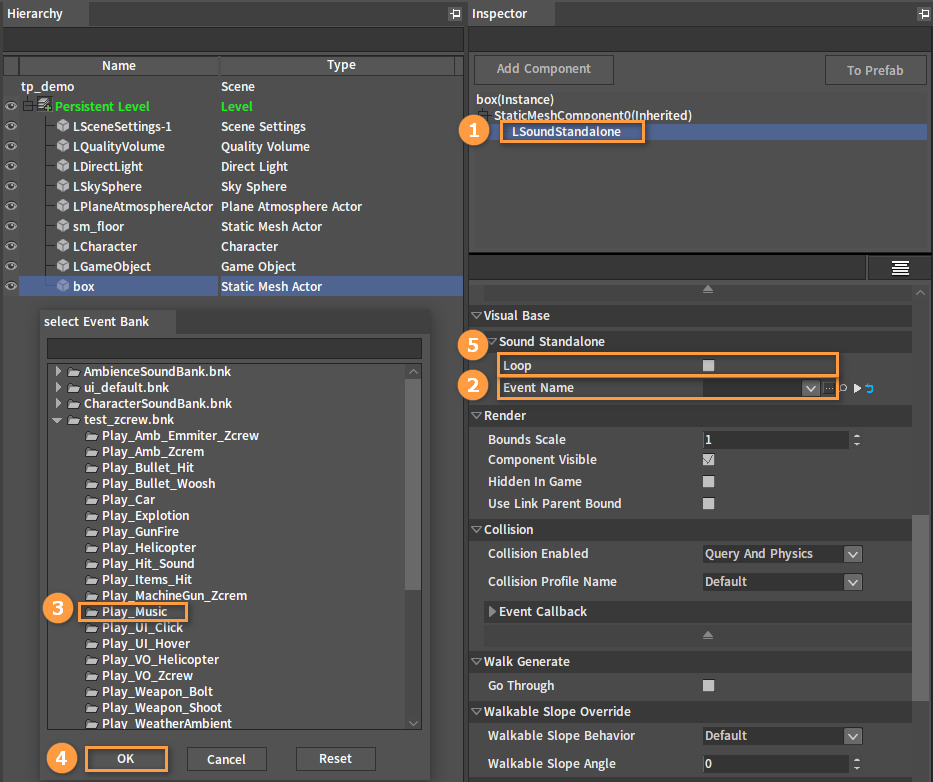The image size is (933, 782).
Task: Collapse the Render section
Action: point(476,415)
